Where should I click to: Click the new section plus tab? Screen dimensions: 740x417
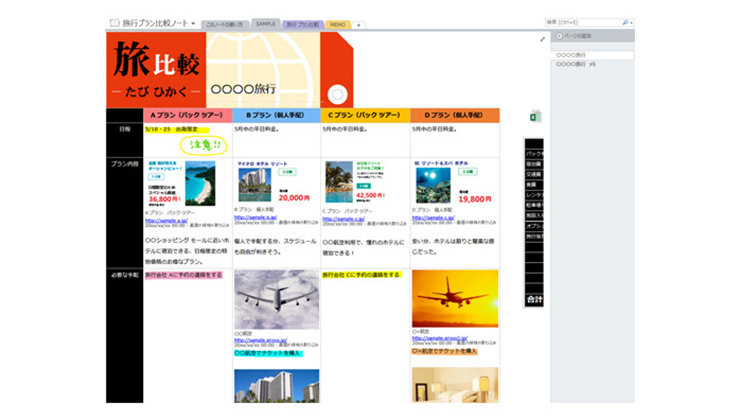pyautogui.click(x=359, y=23)
